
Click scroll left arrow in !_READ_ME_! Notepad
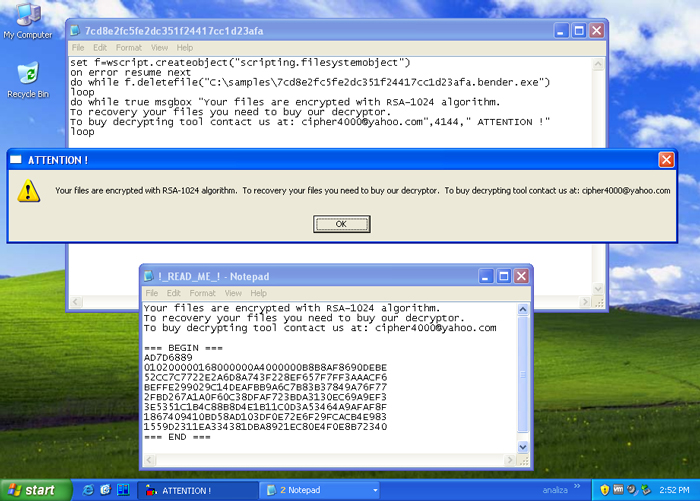pos(150,460)
